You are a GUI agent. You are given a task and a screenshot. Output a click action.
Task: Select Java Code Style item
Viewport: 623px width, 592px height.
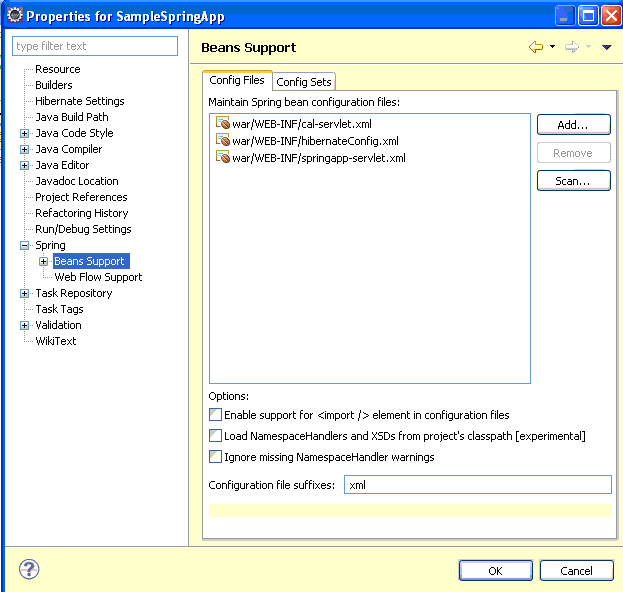pos(74,133)
